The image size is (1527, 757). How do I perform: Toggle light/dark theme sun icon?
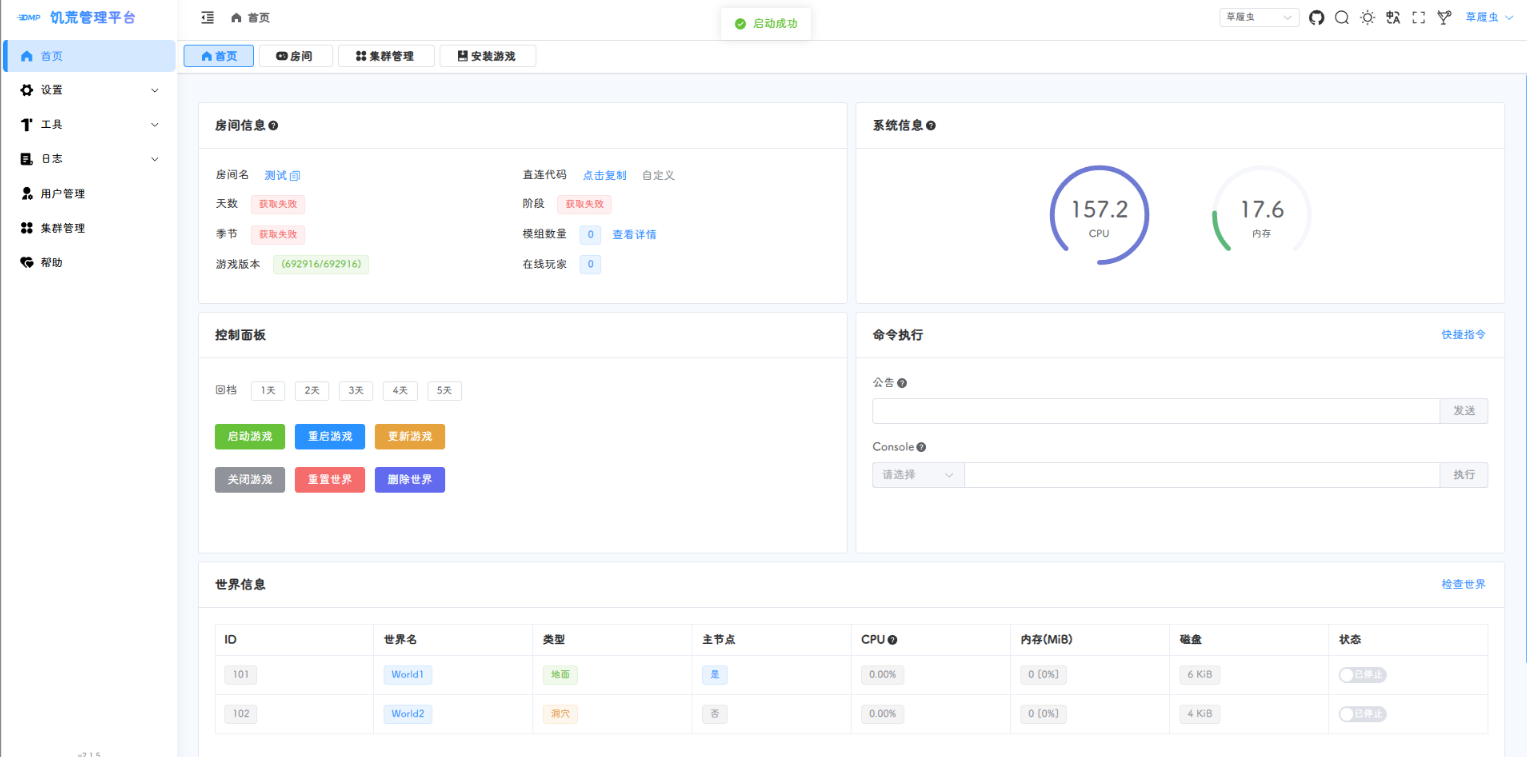[1367, 17]
